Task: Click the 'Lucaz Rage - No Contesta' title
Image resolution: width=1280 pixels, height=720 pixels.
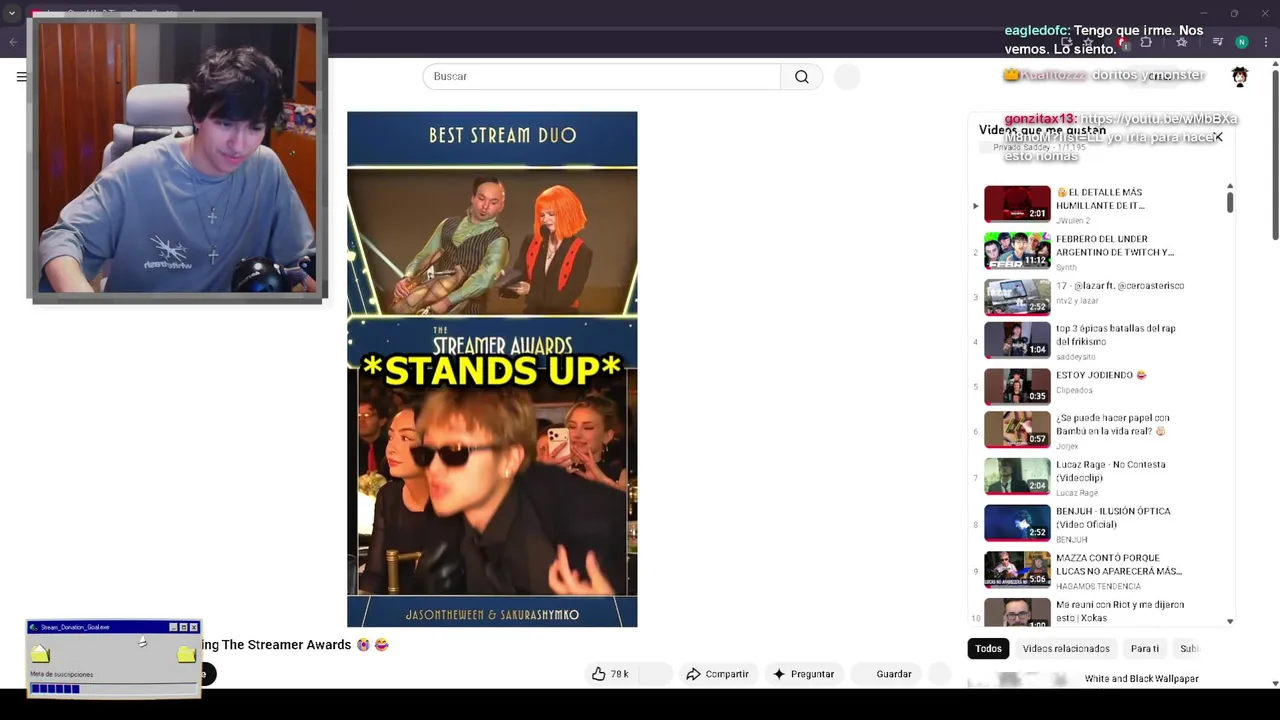Action: pos(1111,471)
